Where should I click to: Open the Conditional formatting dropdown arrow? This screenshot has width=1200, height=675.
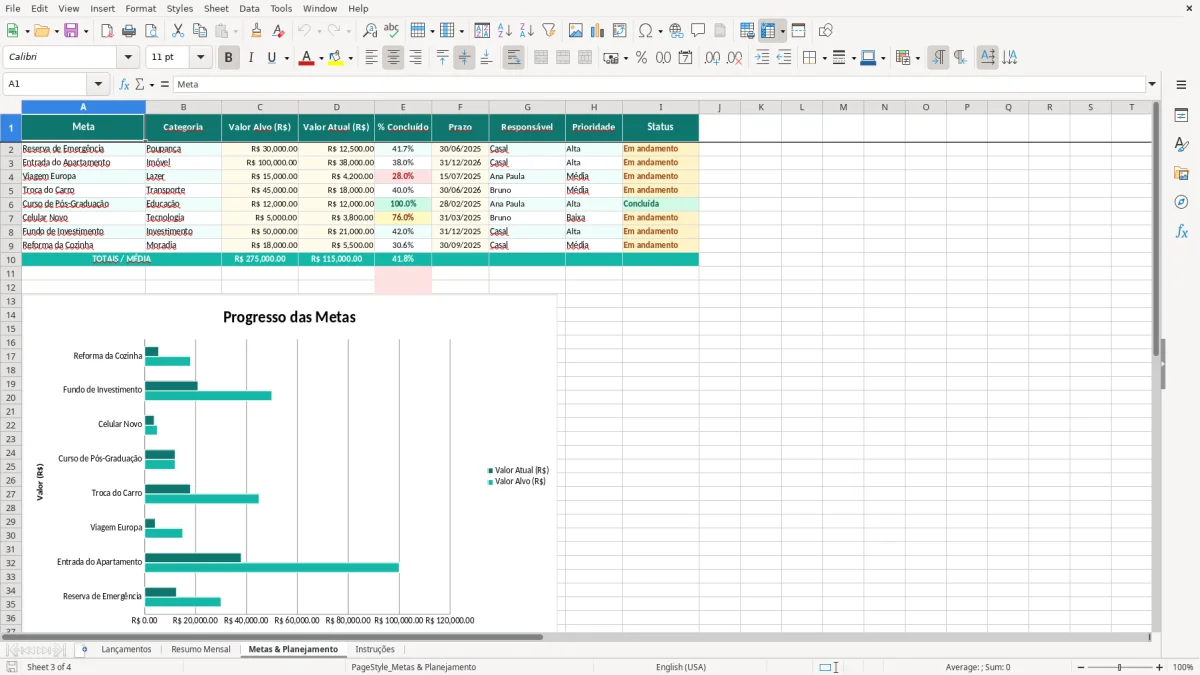pyautogui.click(x=918, y=58)
